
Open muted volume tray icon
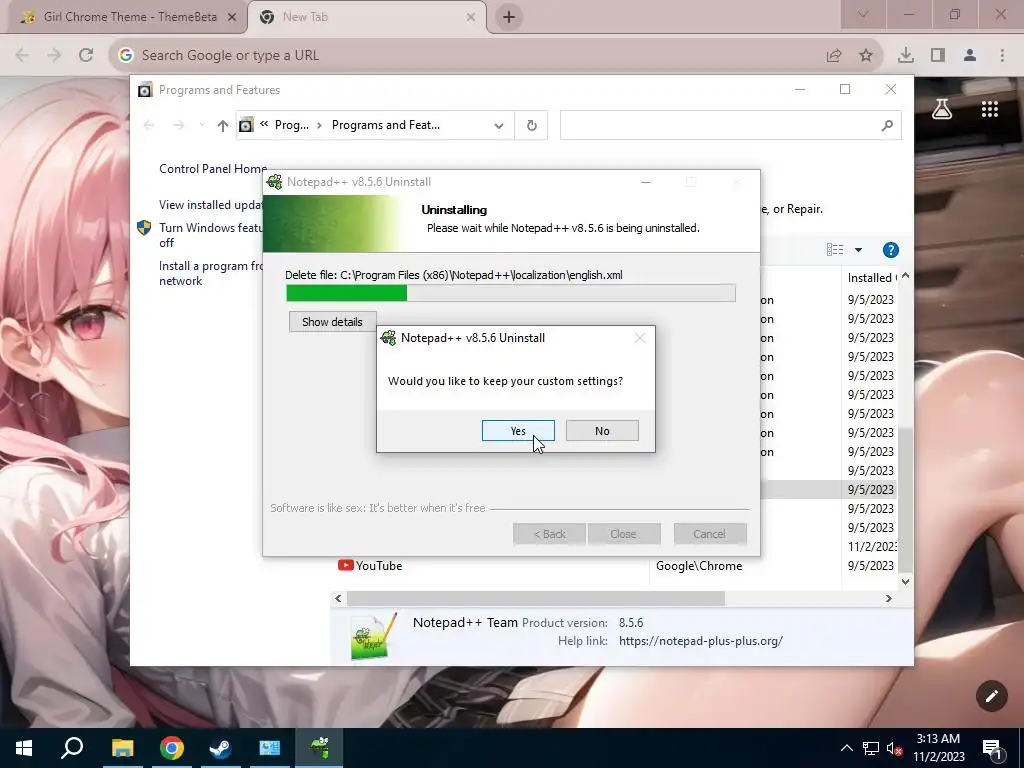point(894,748)
